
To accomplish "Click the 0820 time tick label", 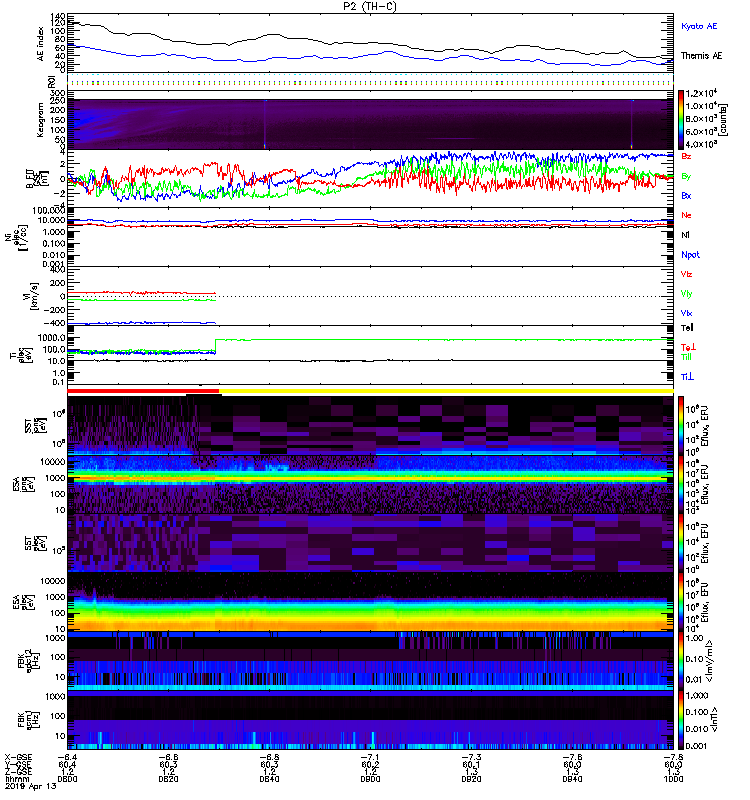I will tap(168, 779).
